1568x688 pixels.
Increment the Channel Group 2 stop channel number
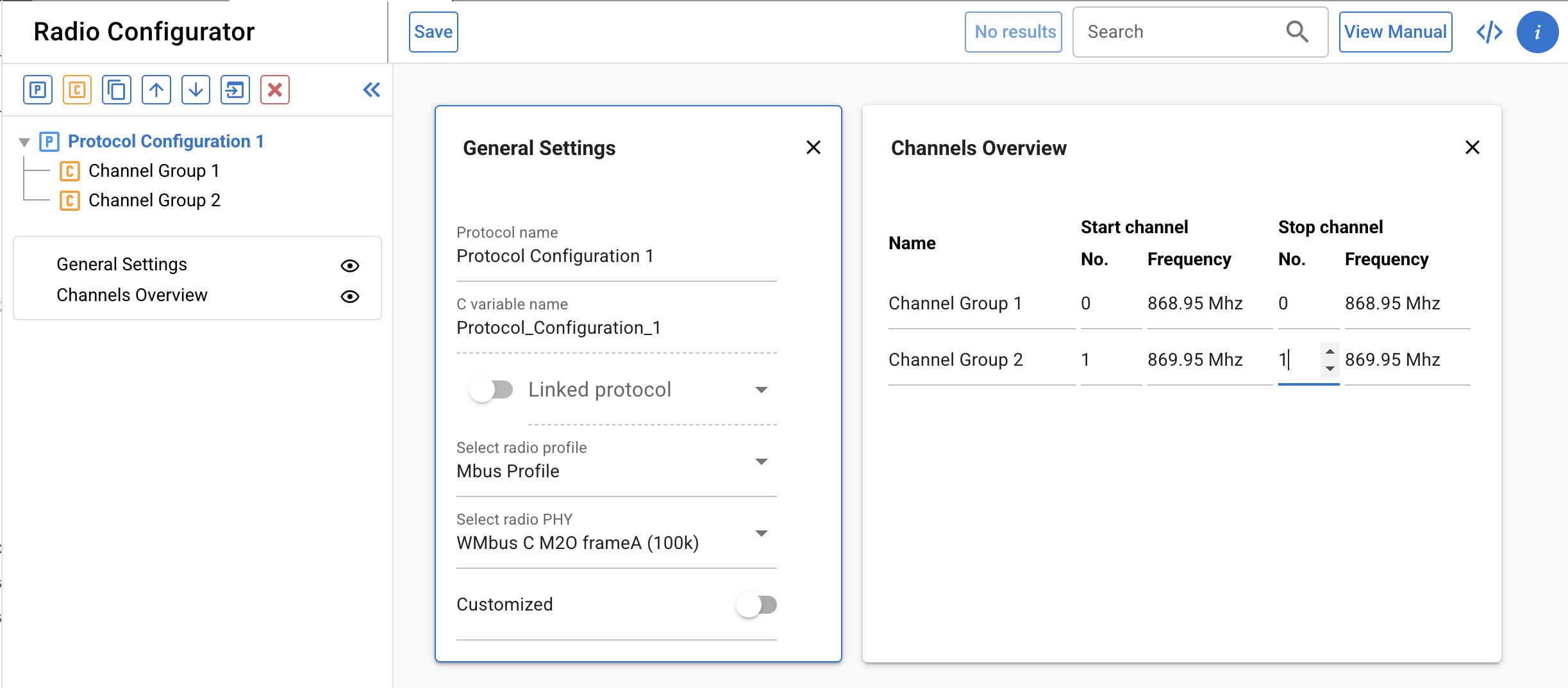click(x=1330, y=352)
